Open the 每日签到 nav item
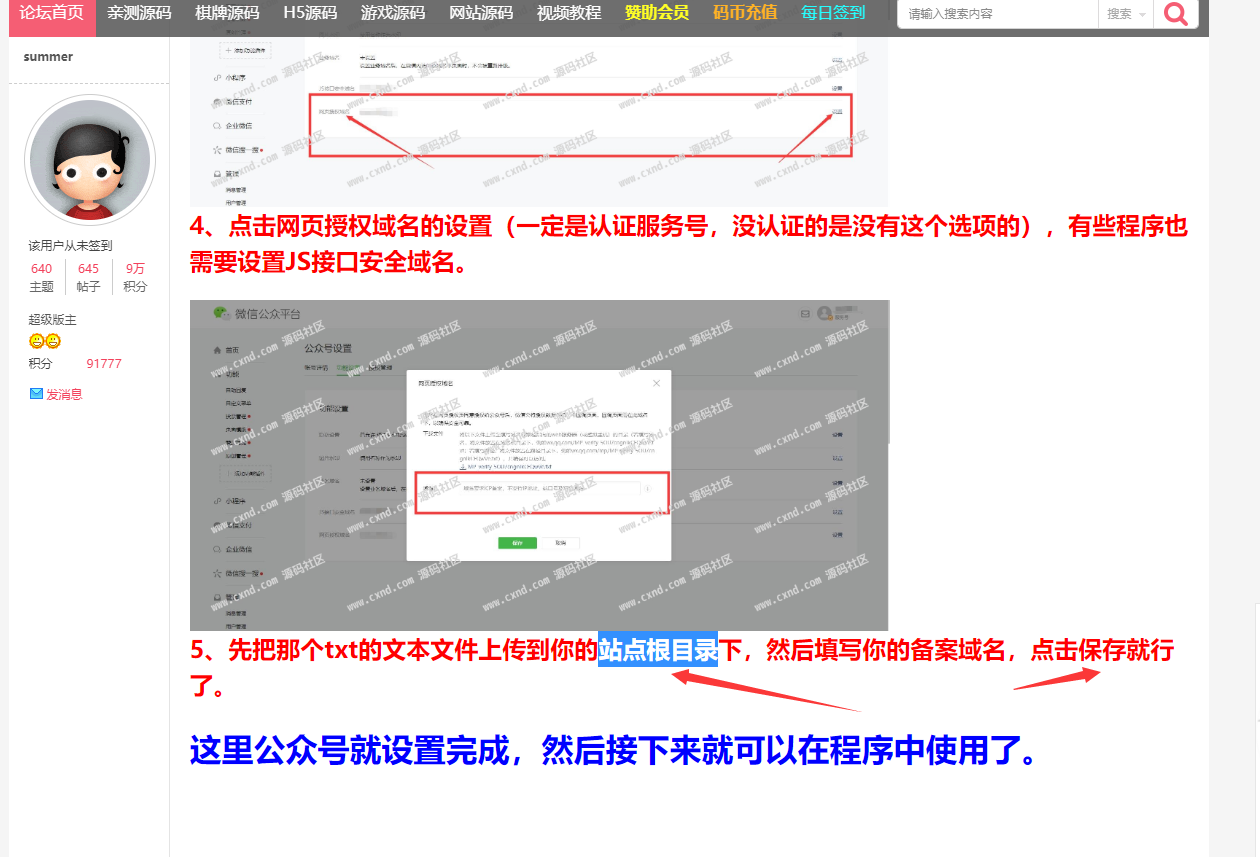This screenshot has height=857, width=1260. pos(833,14)
